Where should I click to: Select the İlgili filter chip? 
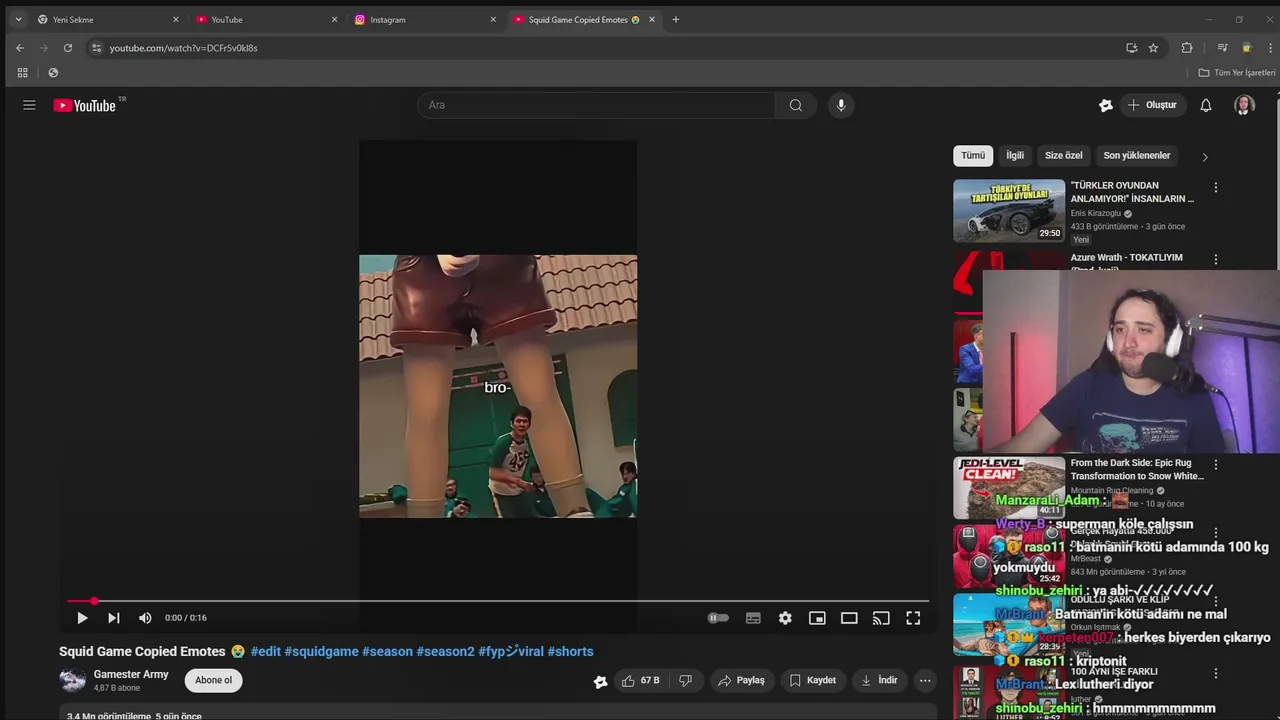(1015, 156)
